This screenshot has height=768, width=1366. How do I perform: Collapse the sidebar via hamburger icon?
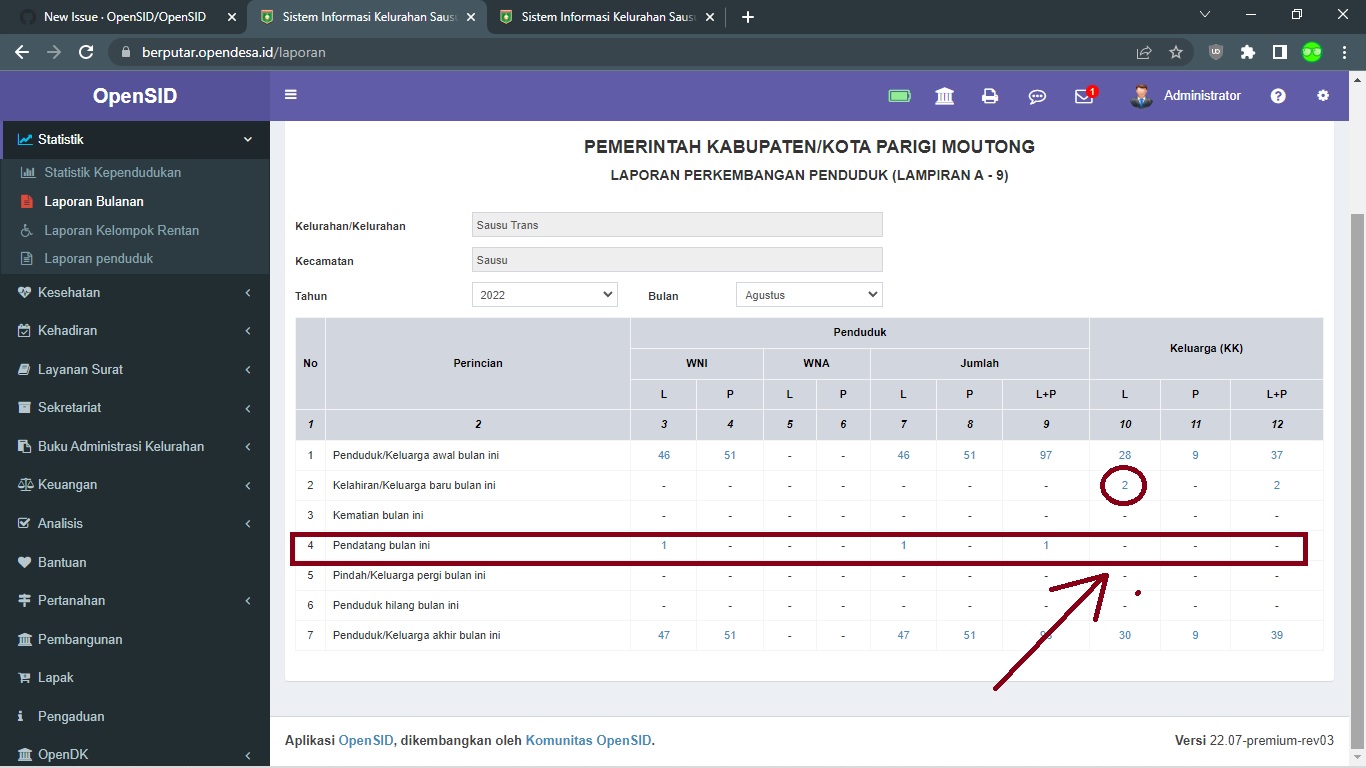pos(290,92)
